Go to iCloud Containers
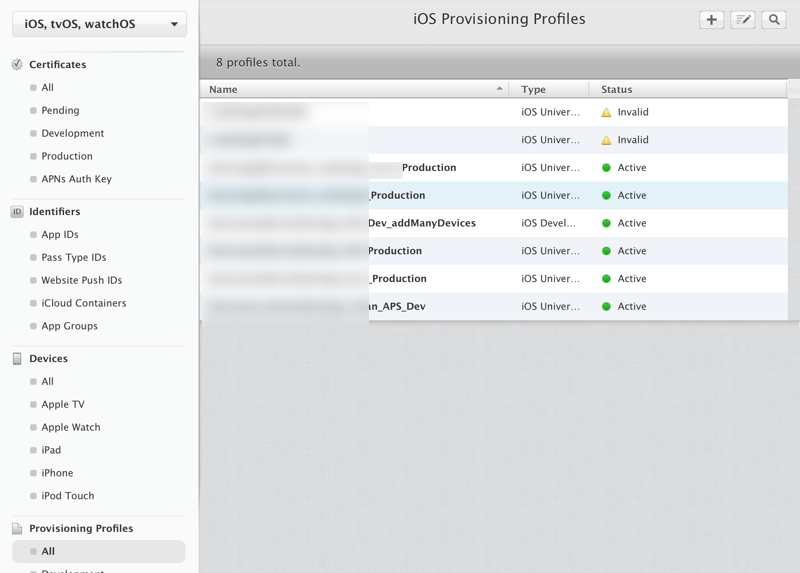 coord(83,303)
